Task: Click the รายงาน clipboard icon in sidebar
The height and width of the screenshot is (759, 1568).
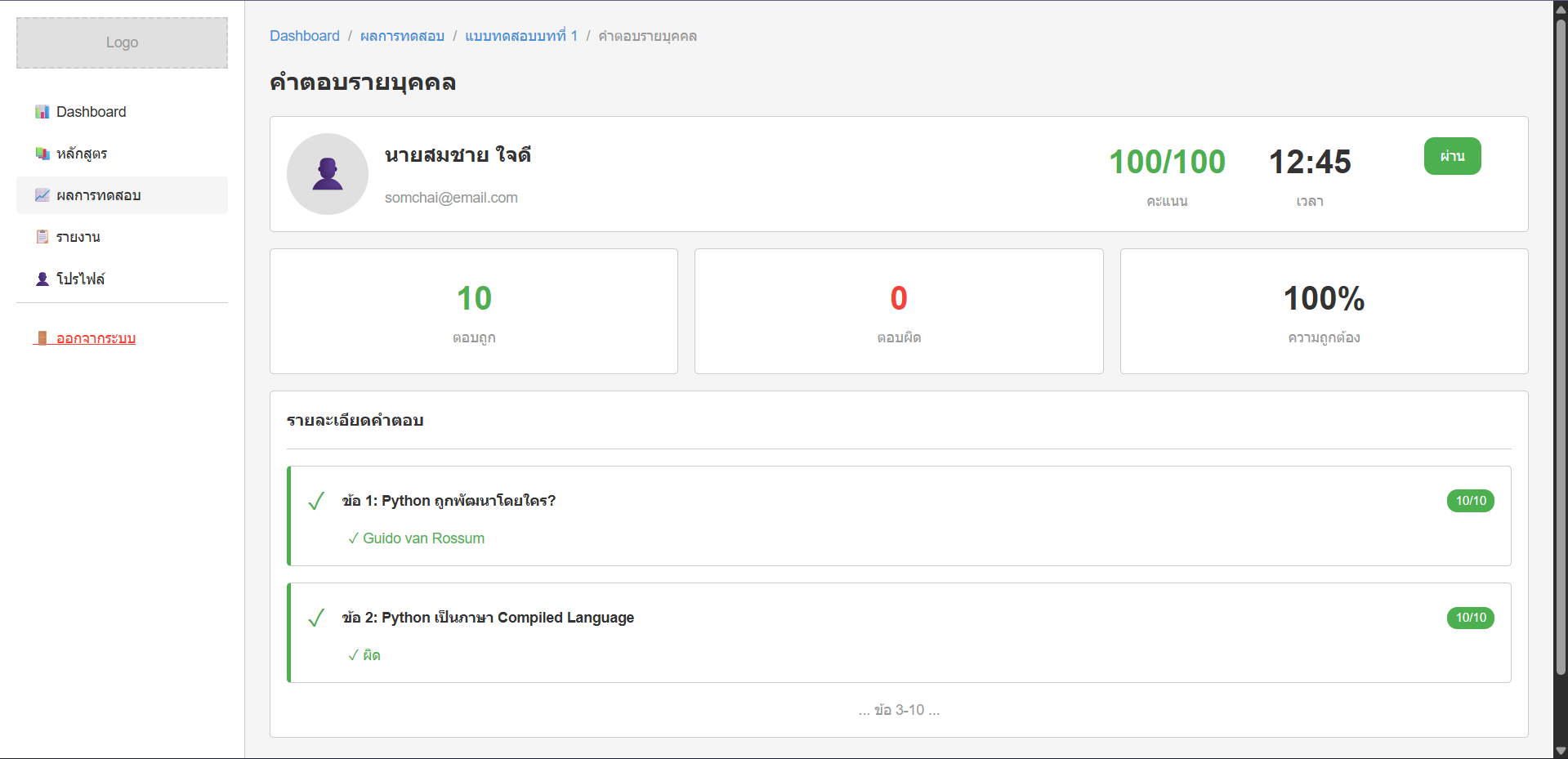Action: point(42,237)
